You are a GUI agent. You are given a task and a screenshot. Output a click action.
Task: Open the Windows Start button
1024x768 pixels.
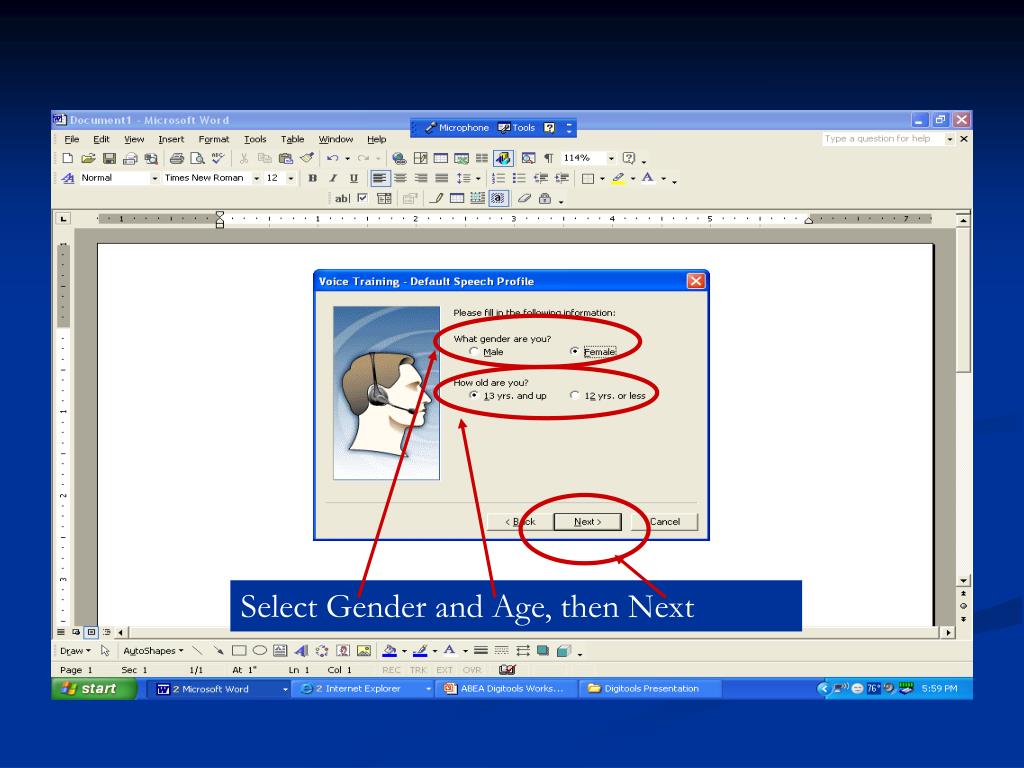[x=94, y=688]
